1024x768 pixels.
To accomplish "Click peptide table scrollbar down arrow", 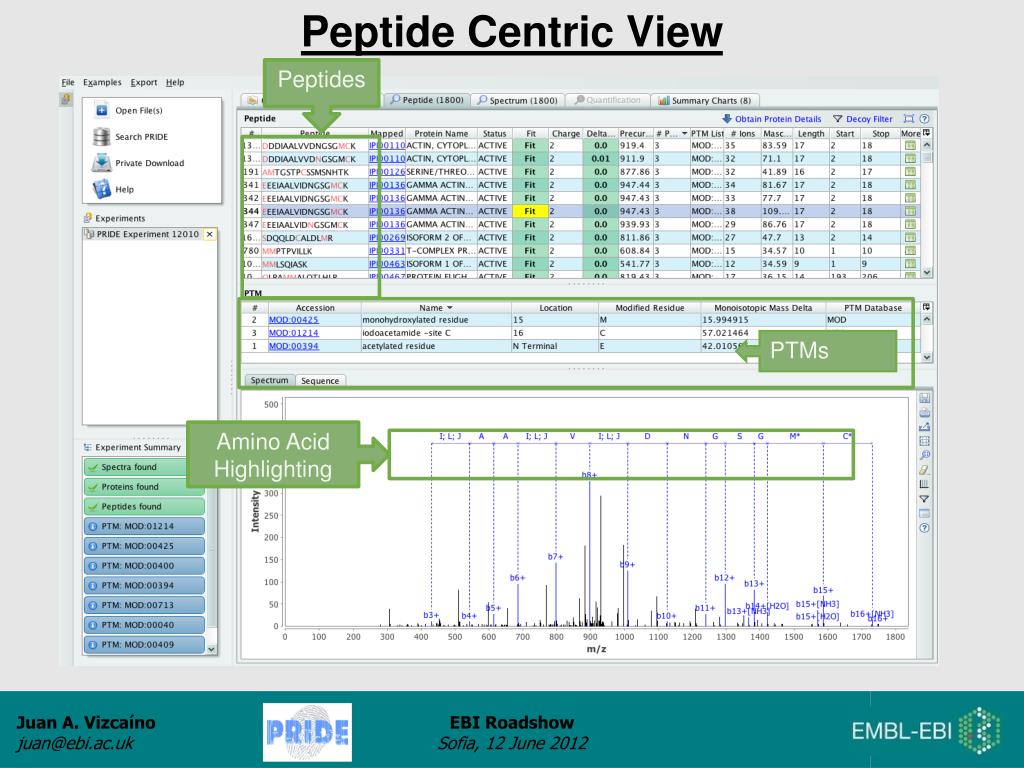I will (926, 272).
